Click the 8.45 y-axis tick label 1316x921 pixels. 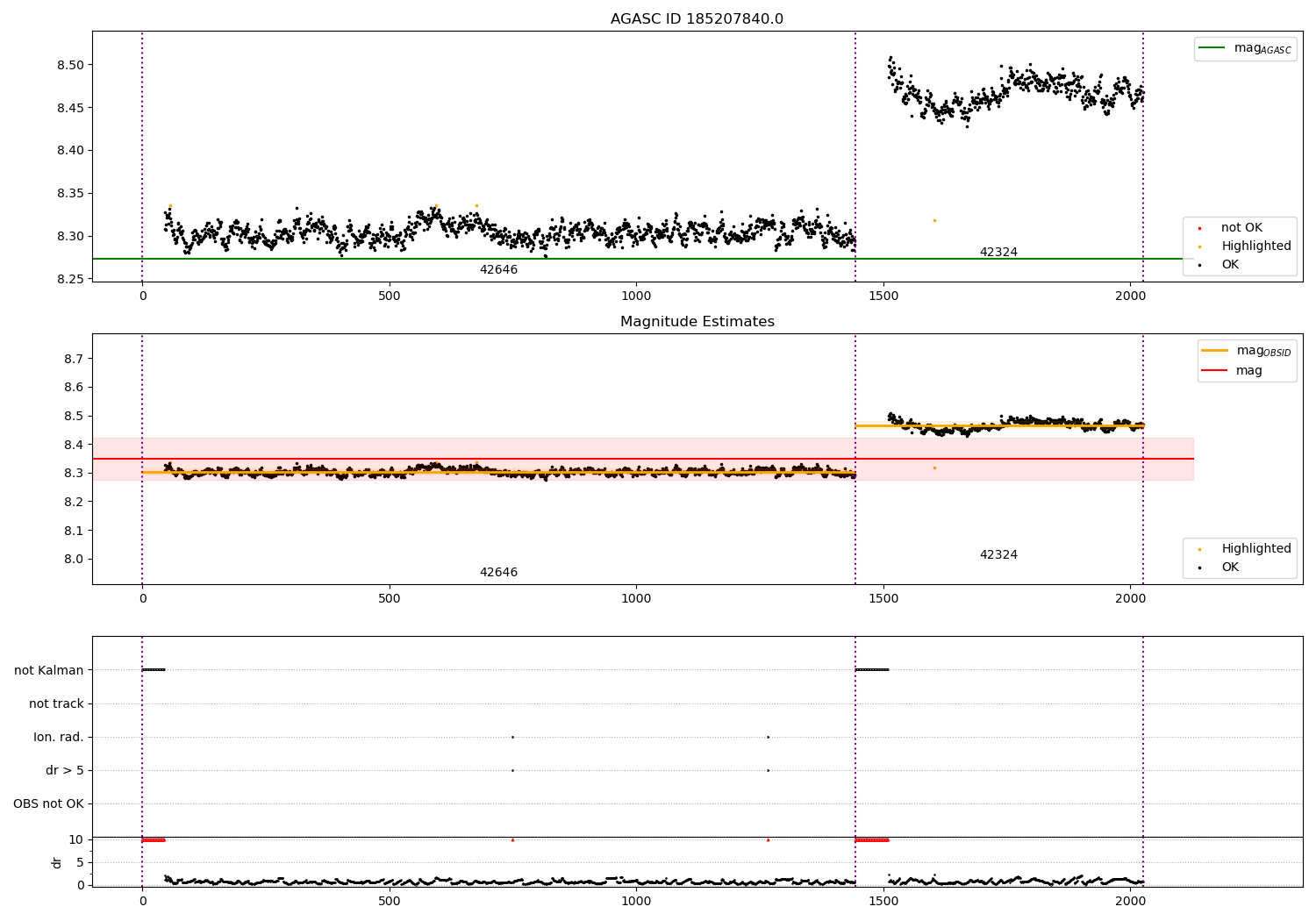coord(70,109)
